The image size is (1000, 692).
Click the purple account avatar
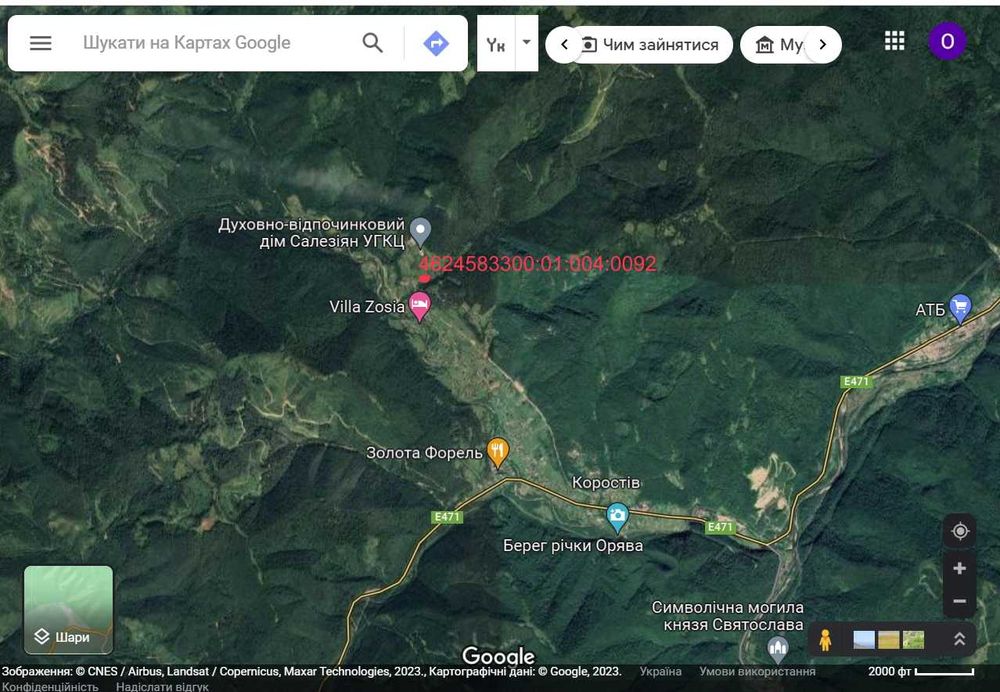947,41
